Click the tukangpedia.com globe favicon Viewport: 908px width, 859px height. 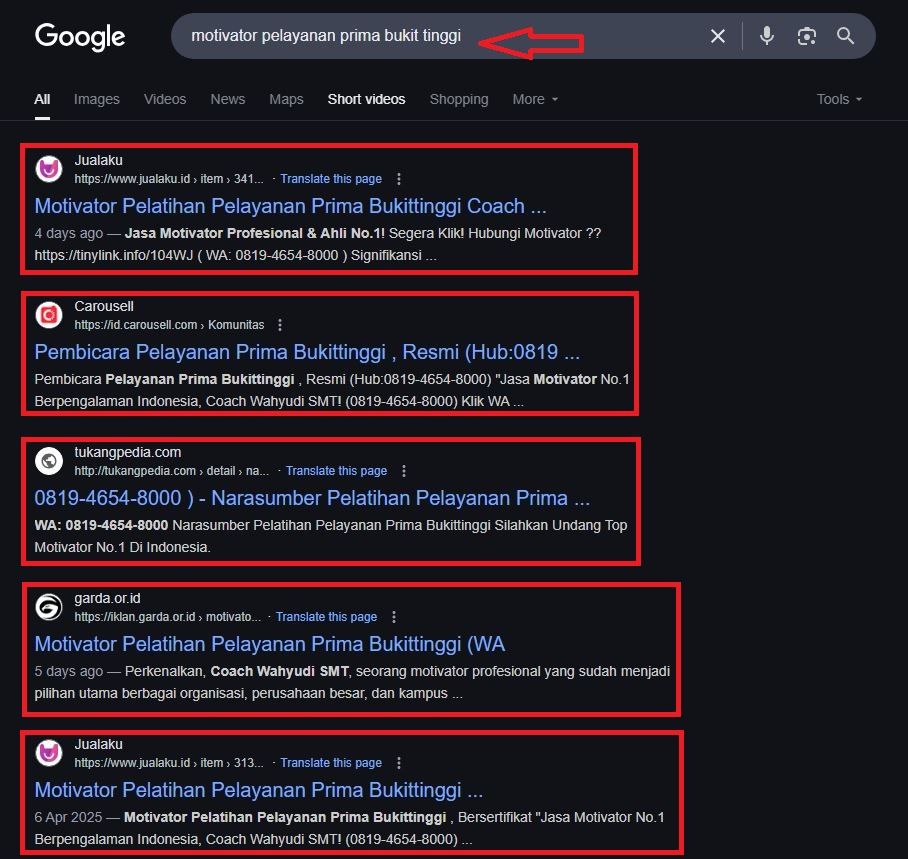pyautogui.click(x=49, y=461)
